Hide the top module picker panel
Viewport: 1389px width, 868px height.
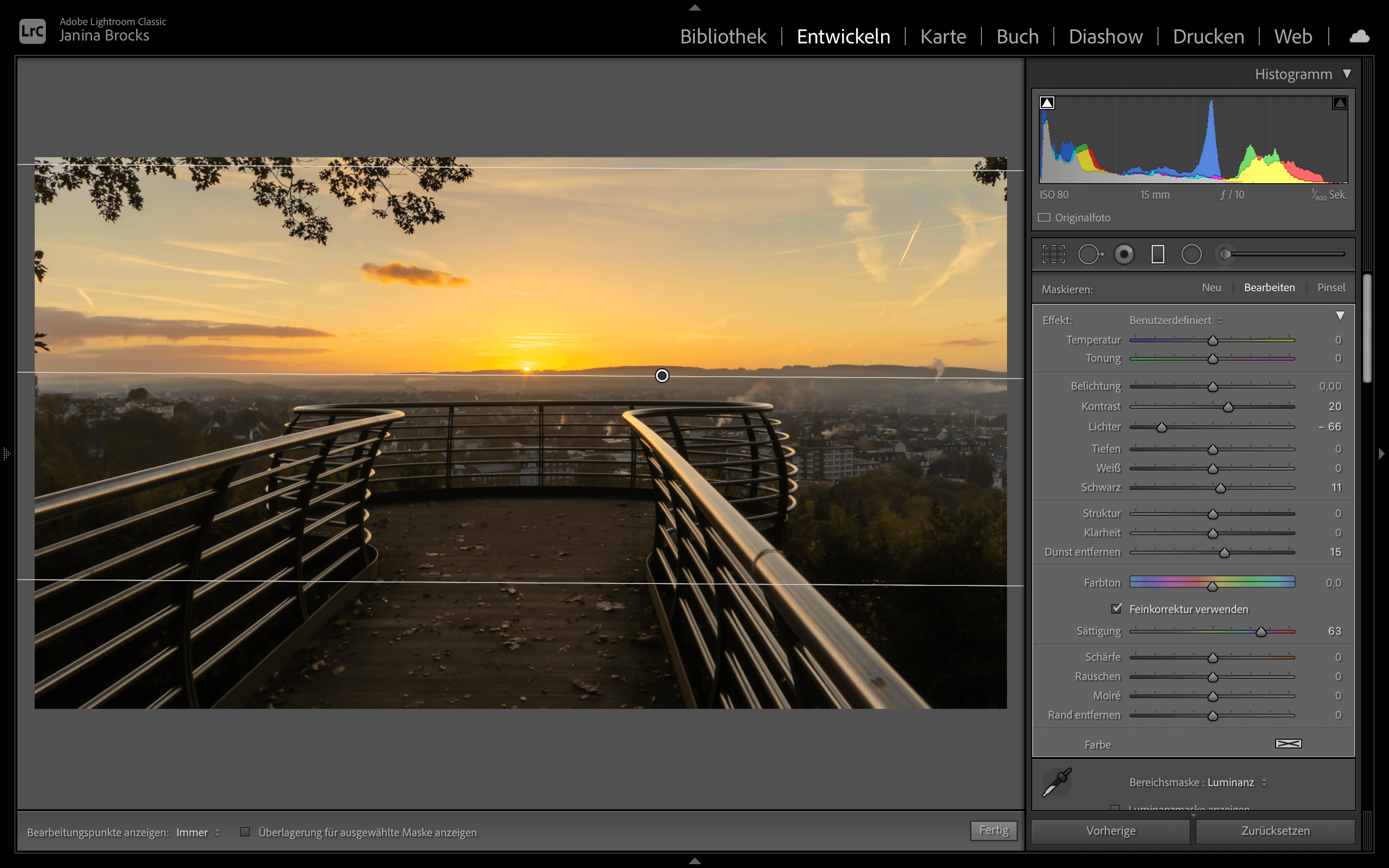694,7
